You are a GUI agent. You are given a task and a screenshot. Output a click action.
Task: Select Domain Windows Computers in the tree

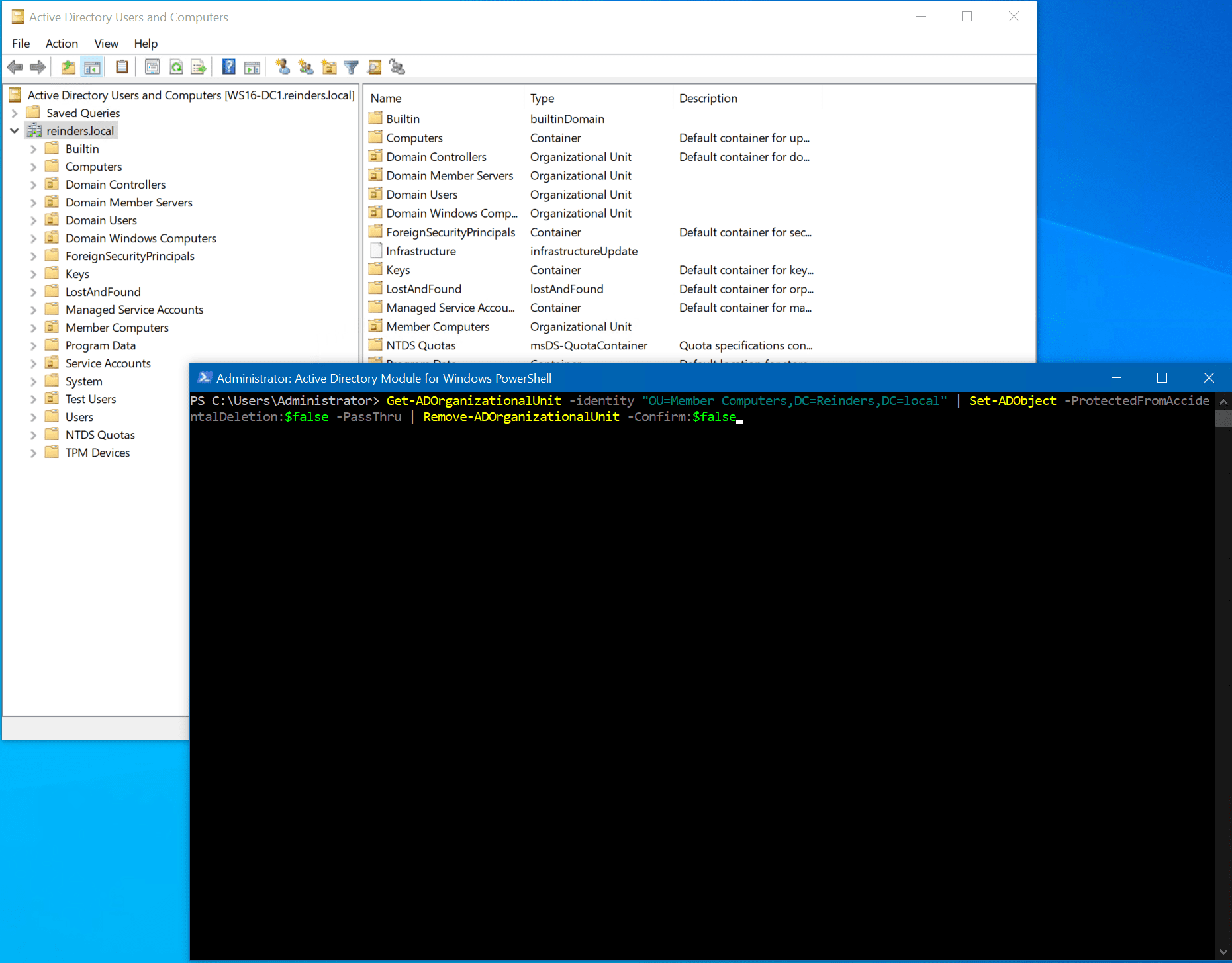point(140,238)
